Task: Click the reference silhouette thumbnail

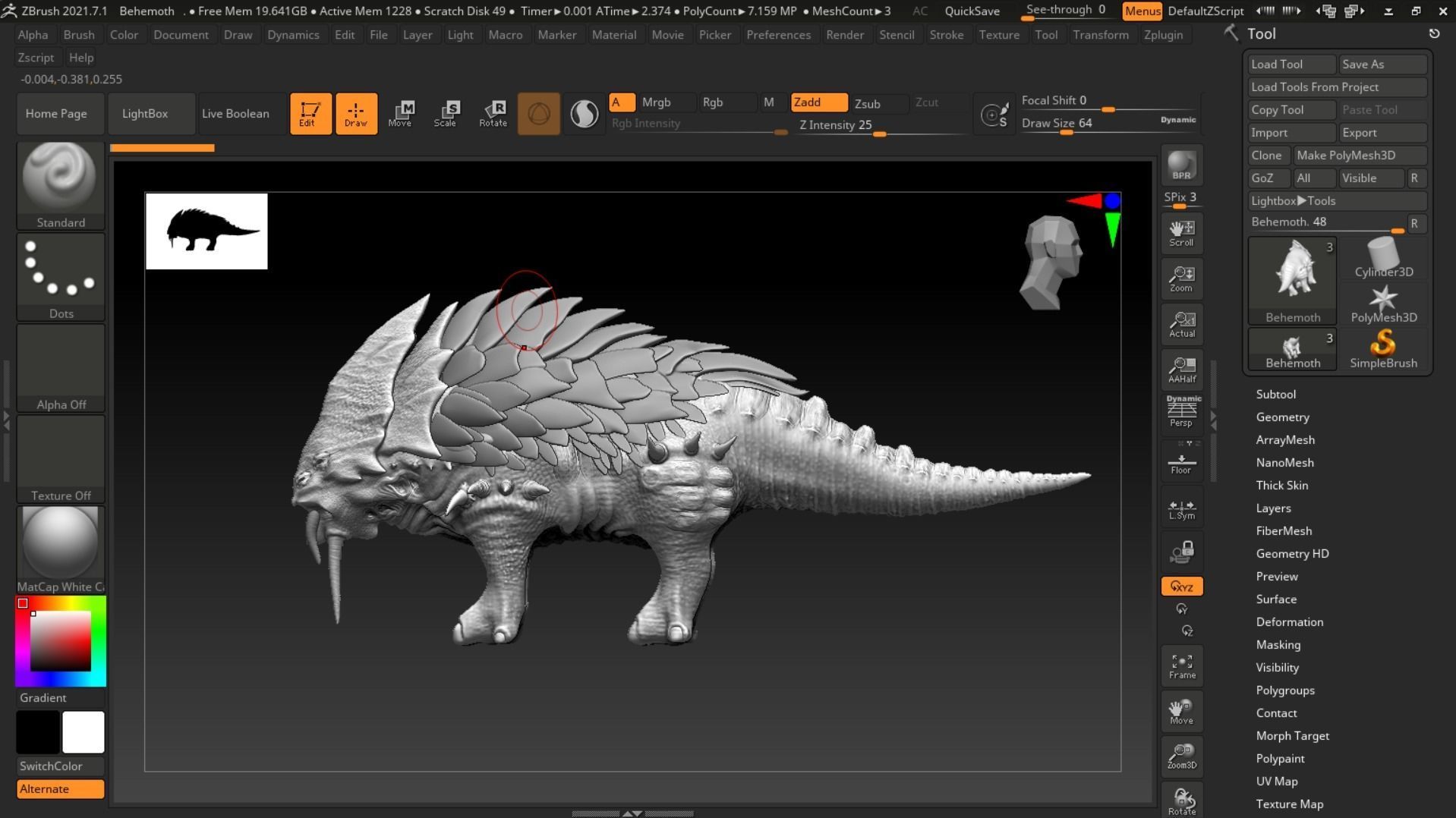Action: 206,231
